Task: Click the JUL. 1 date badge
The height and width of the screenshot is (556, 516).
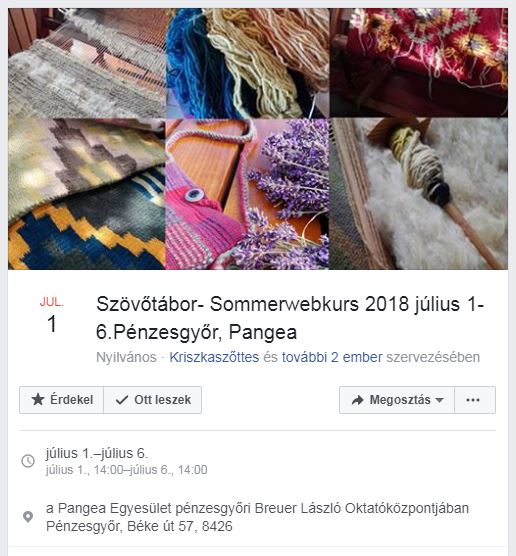Action: pyautogui.click(x=52, y=315)
